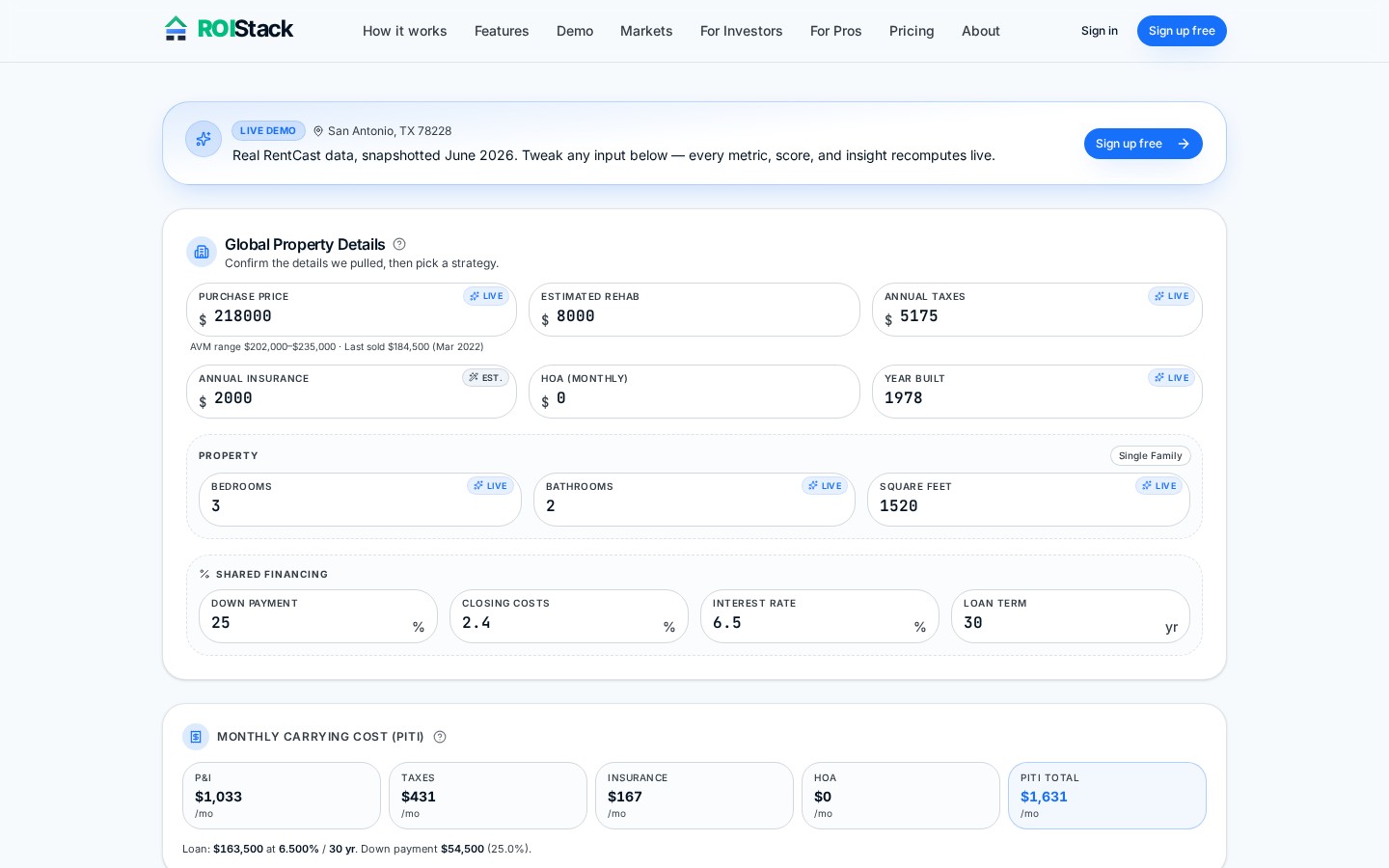Click the PITI Total $1,631 card

click(1107, 796)
